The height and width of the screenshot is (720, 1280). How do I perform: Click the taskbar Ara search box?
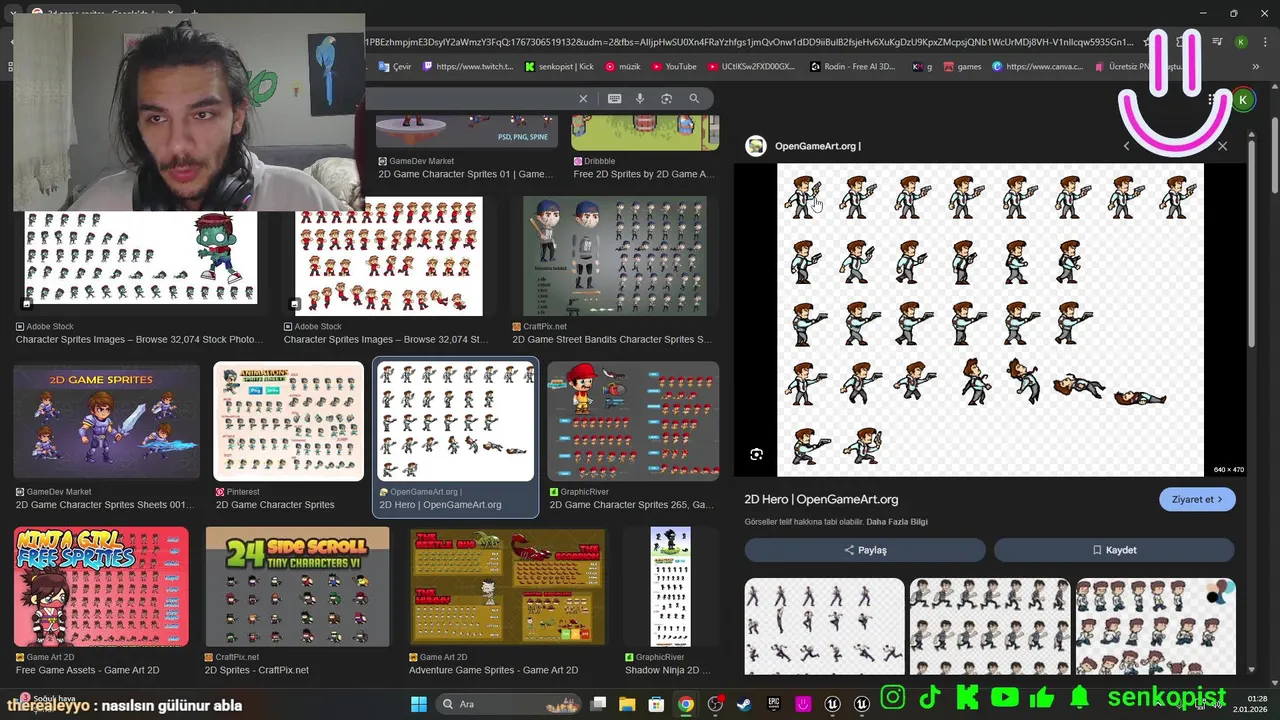tap(508, 704)
